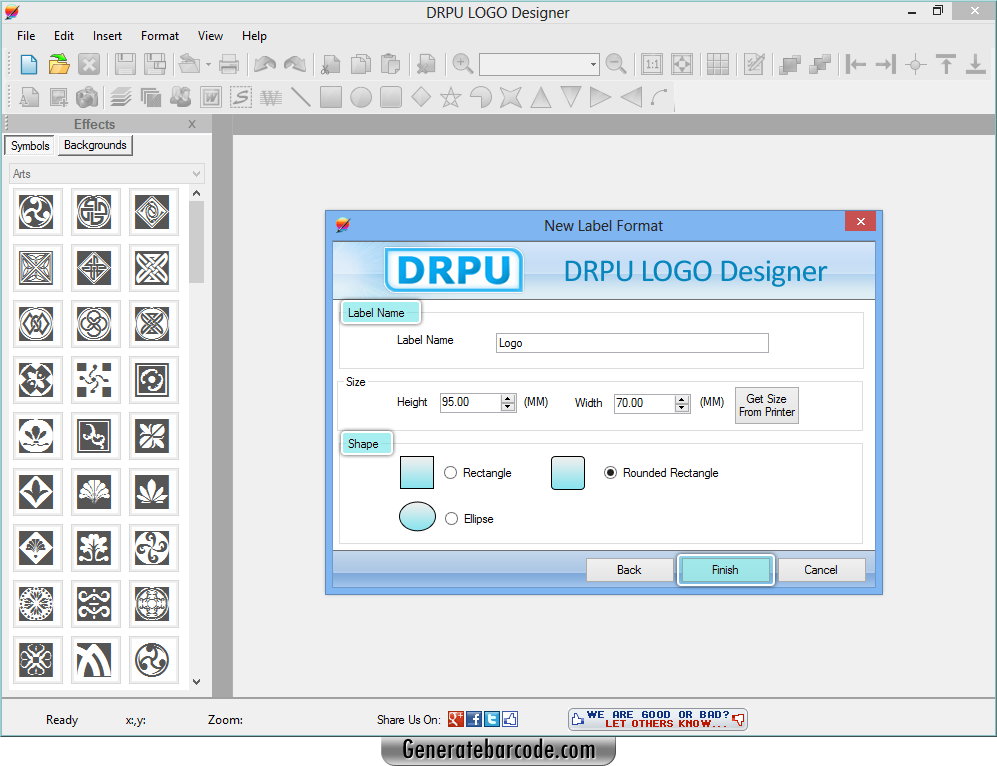
Task: Open the Format menu
Action: [160, 36]
